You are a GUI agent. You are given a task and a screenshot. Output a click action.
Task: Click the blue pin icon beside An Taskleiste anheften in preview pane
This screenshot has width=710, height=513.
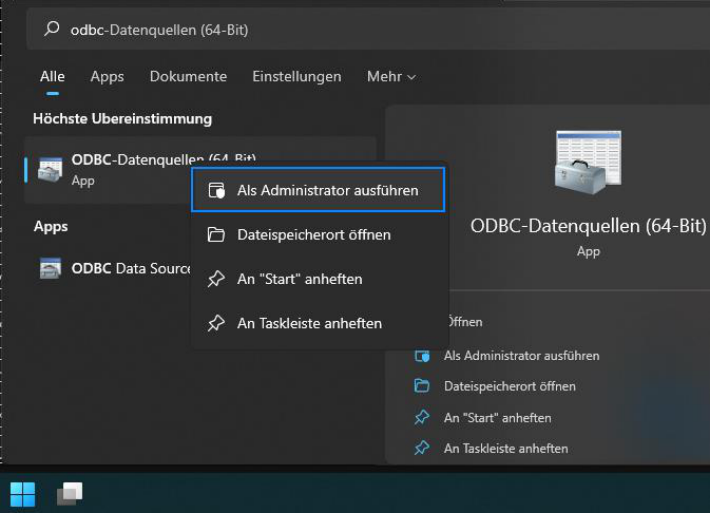pyautogui.click(x=422, y=448)
